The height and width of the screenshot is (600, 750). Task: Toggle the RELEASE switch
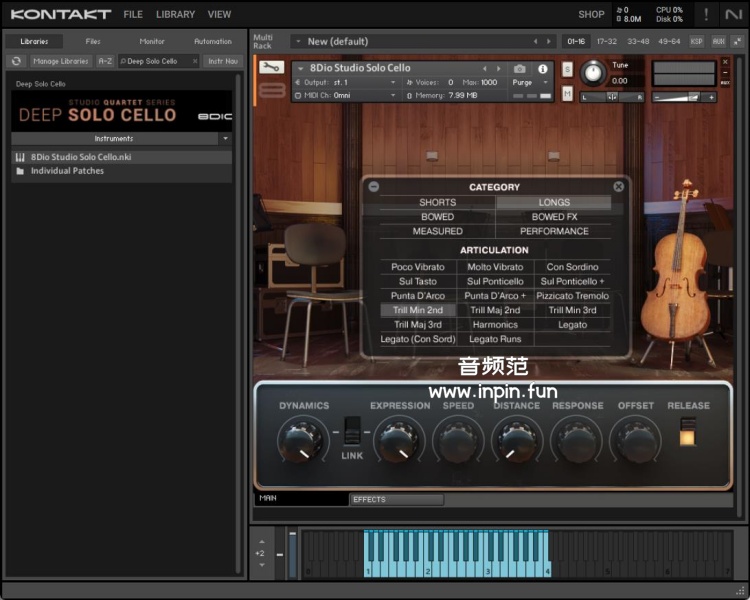click(x=687, y=431)
